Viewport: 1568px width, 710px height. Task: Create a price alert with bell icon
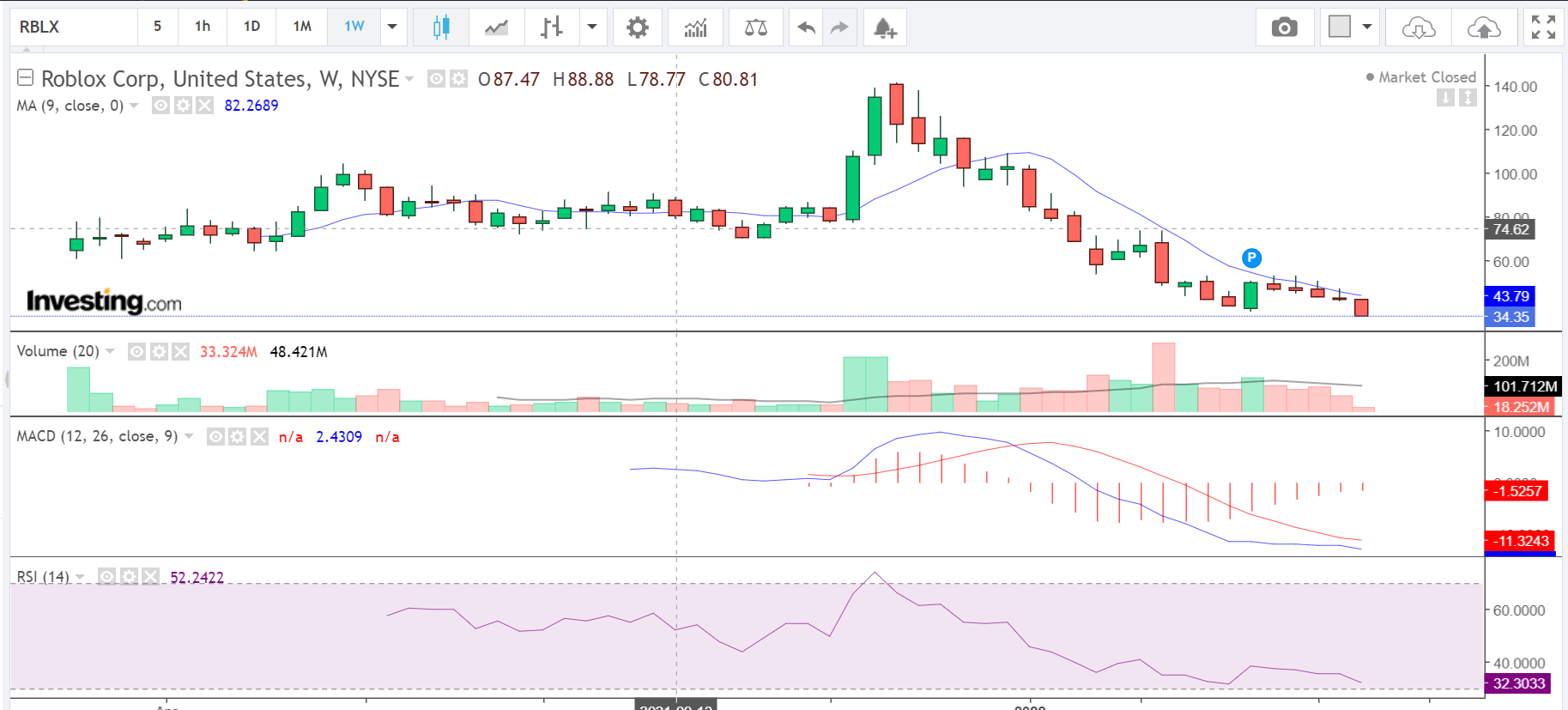(x=885, y=27)
